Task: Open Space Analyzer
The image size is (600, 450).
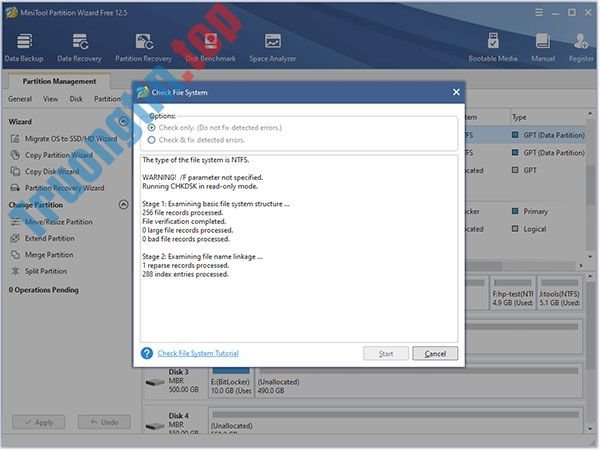Action: (x=272, y=47)
